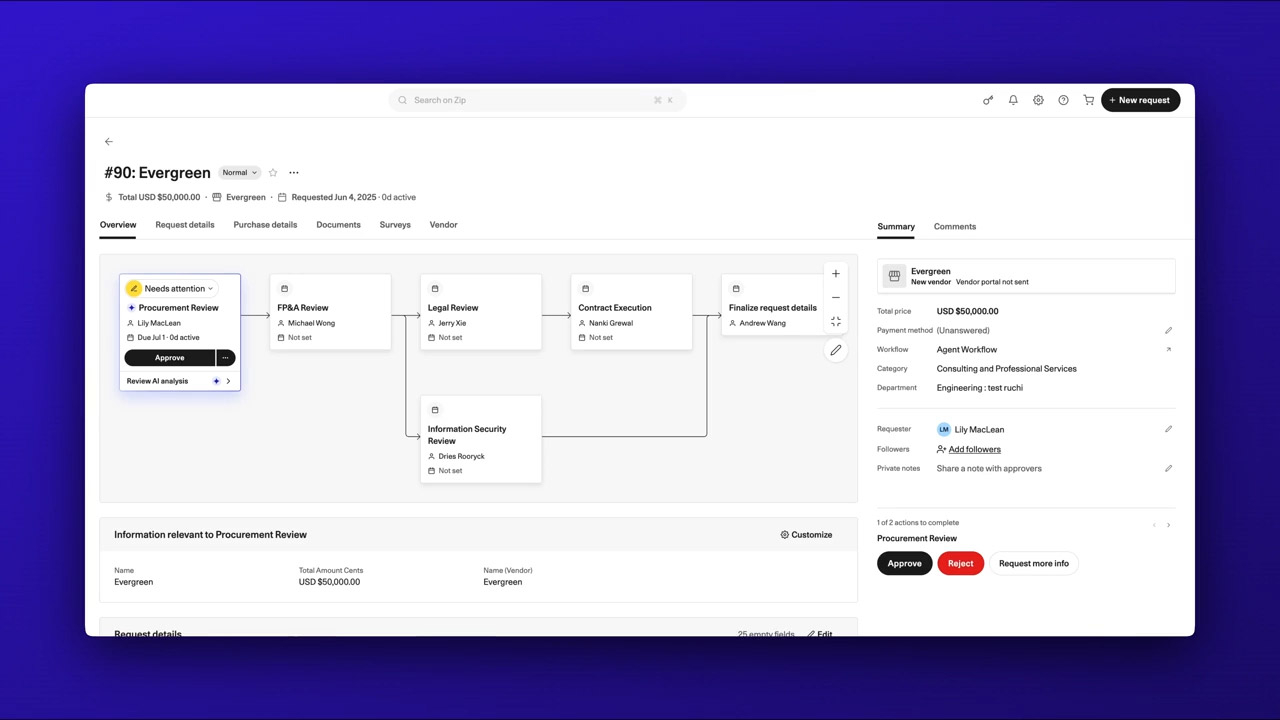Viewport: 1280px width, 720px height.
Task: Open the shopping cart icon
Action: pyautogui.click(x=1088, y=100)
